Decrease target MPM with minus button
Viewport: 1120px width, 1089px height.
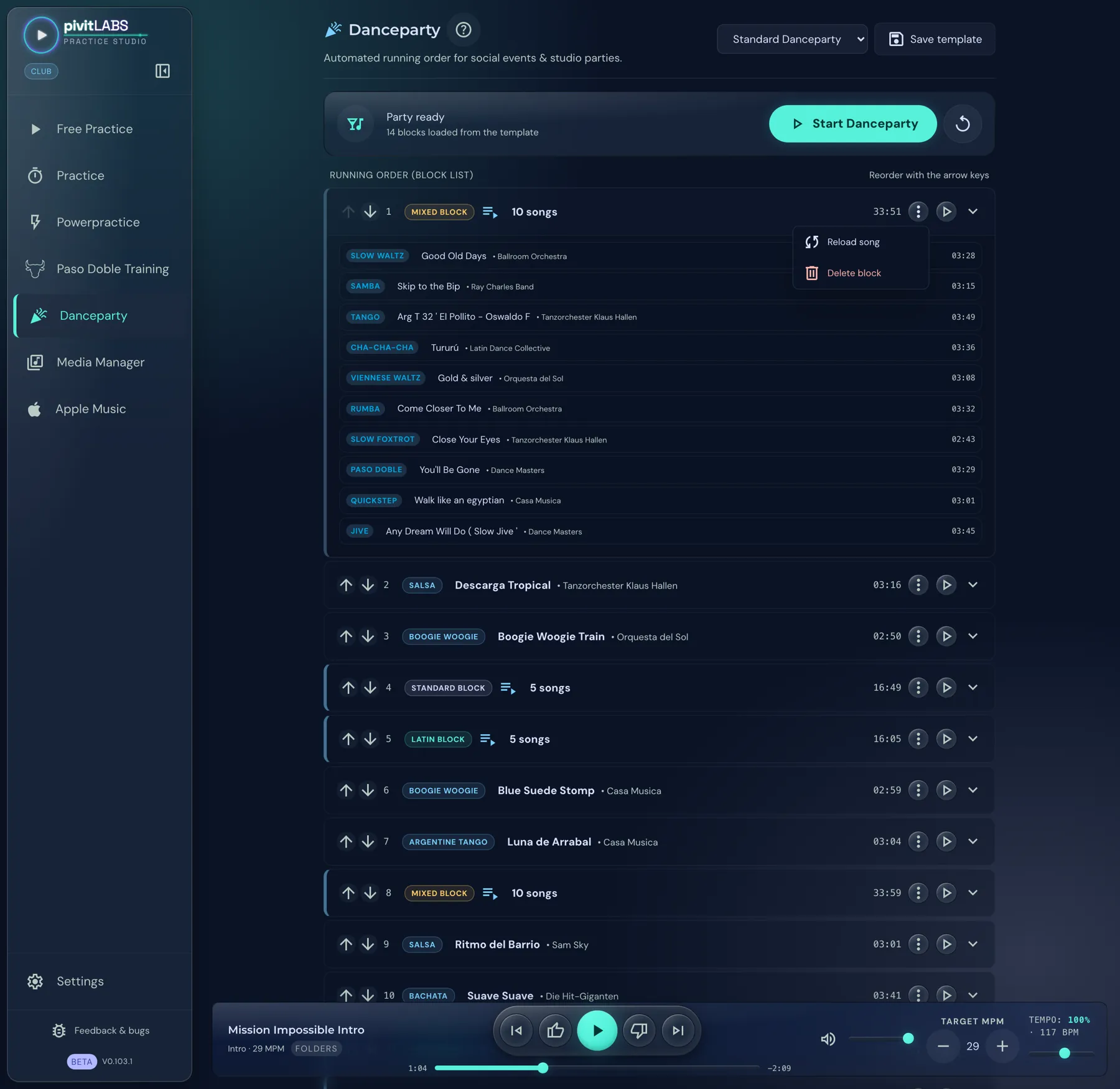[x=943, y=1046]
